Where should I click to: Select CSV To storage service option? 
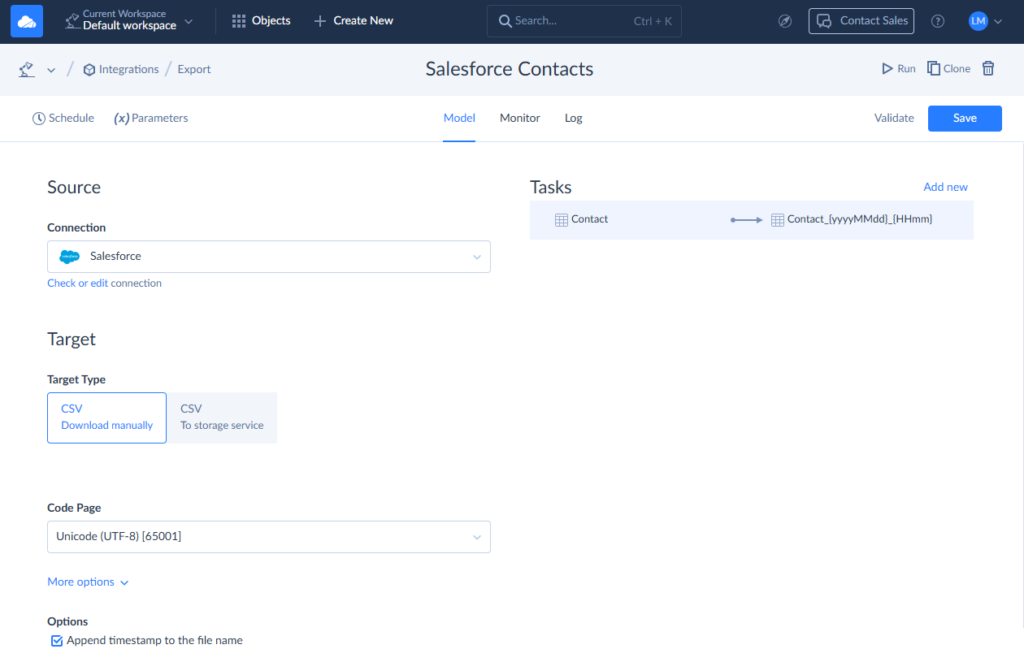click(222, 418)
